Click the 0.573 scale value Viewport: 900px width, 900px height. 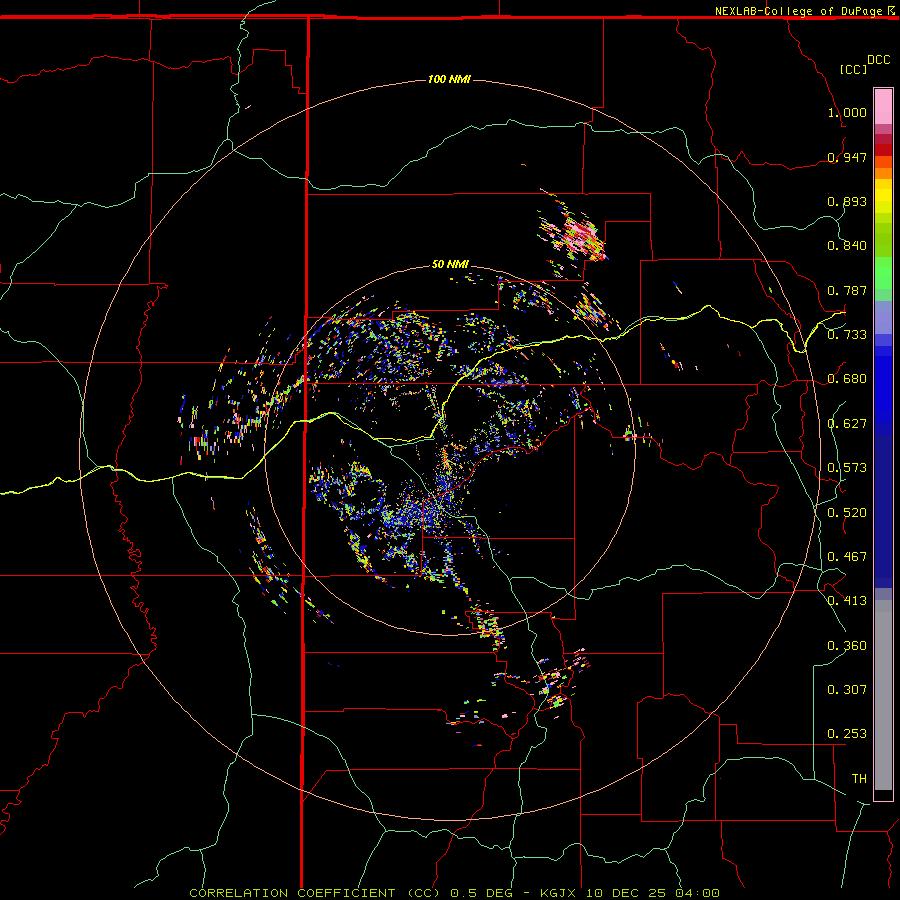tap(847, 468)
